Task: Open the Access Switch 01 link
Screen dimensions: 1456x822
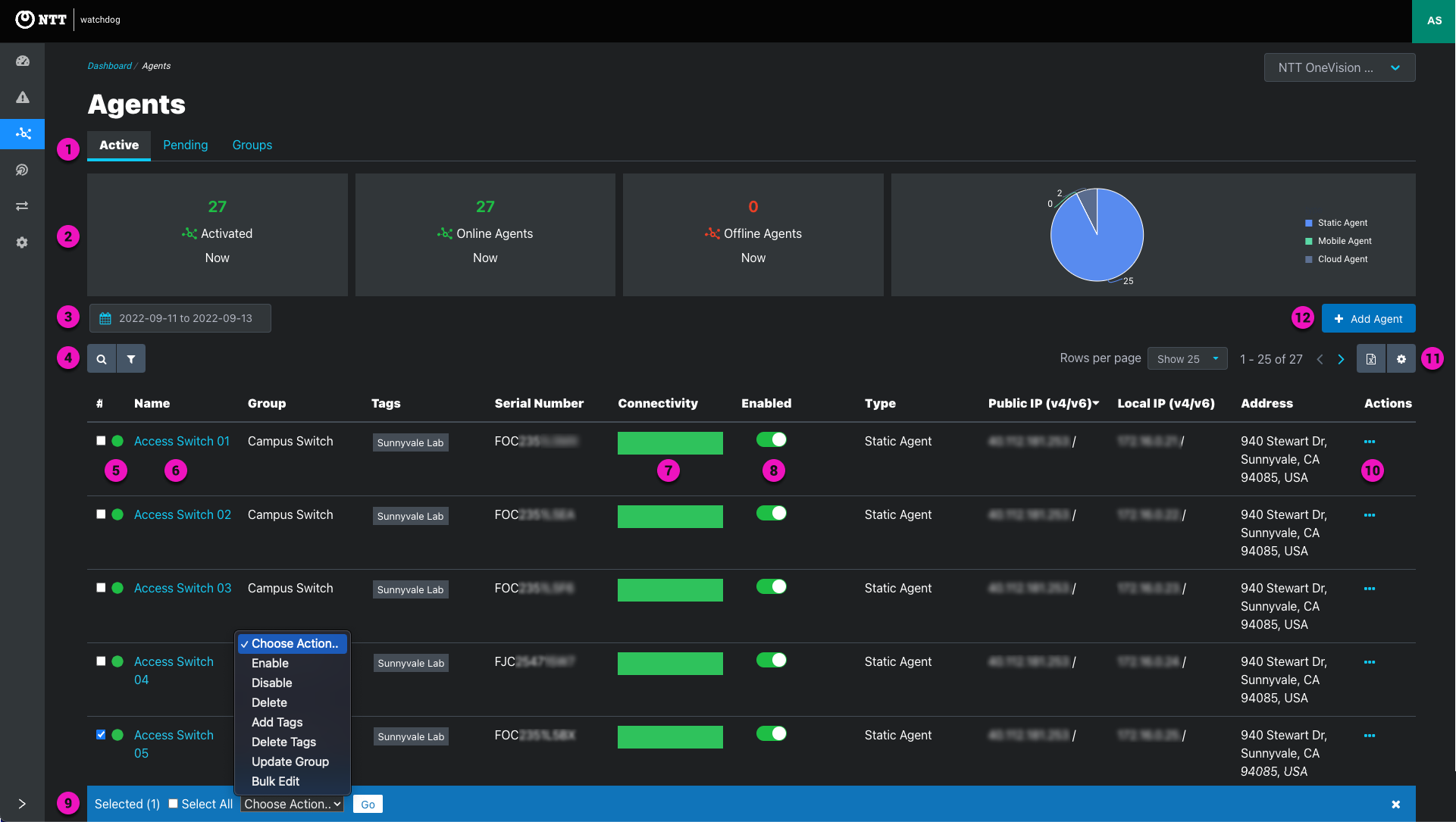Action: tap(182, 441)
